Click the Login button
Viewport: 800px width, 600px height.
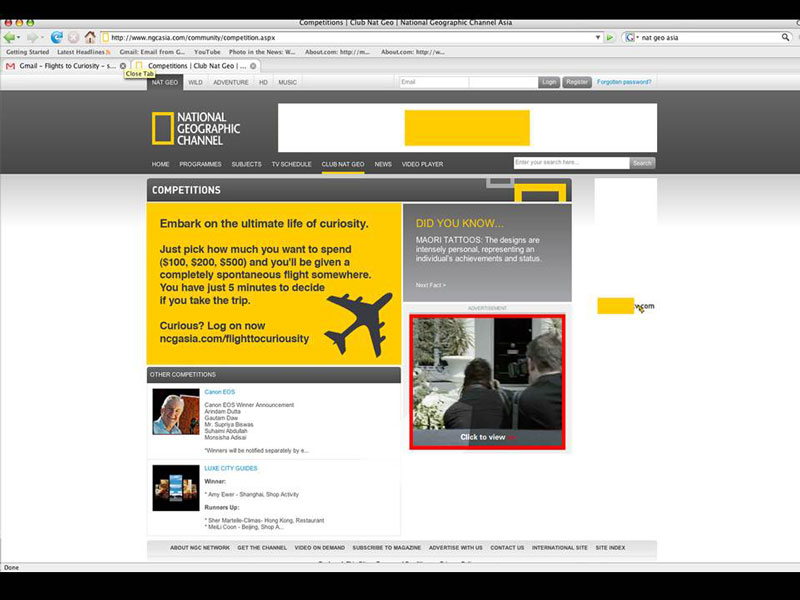549,82
